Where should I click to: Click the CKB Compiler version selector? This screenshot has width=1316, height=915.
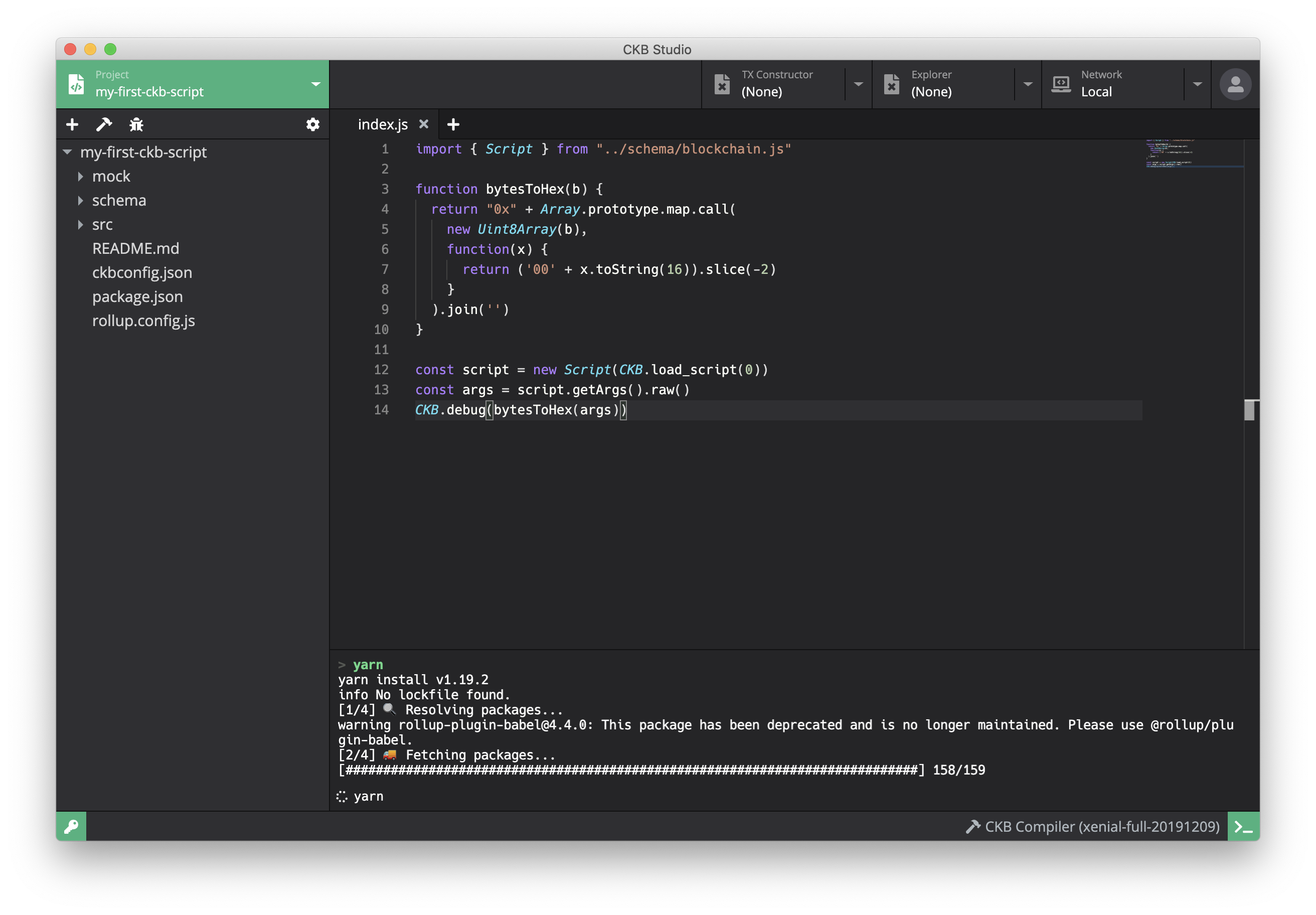pos(1093,826)
